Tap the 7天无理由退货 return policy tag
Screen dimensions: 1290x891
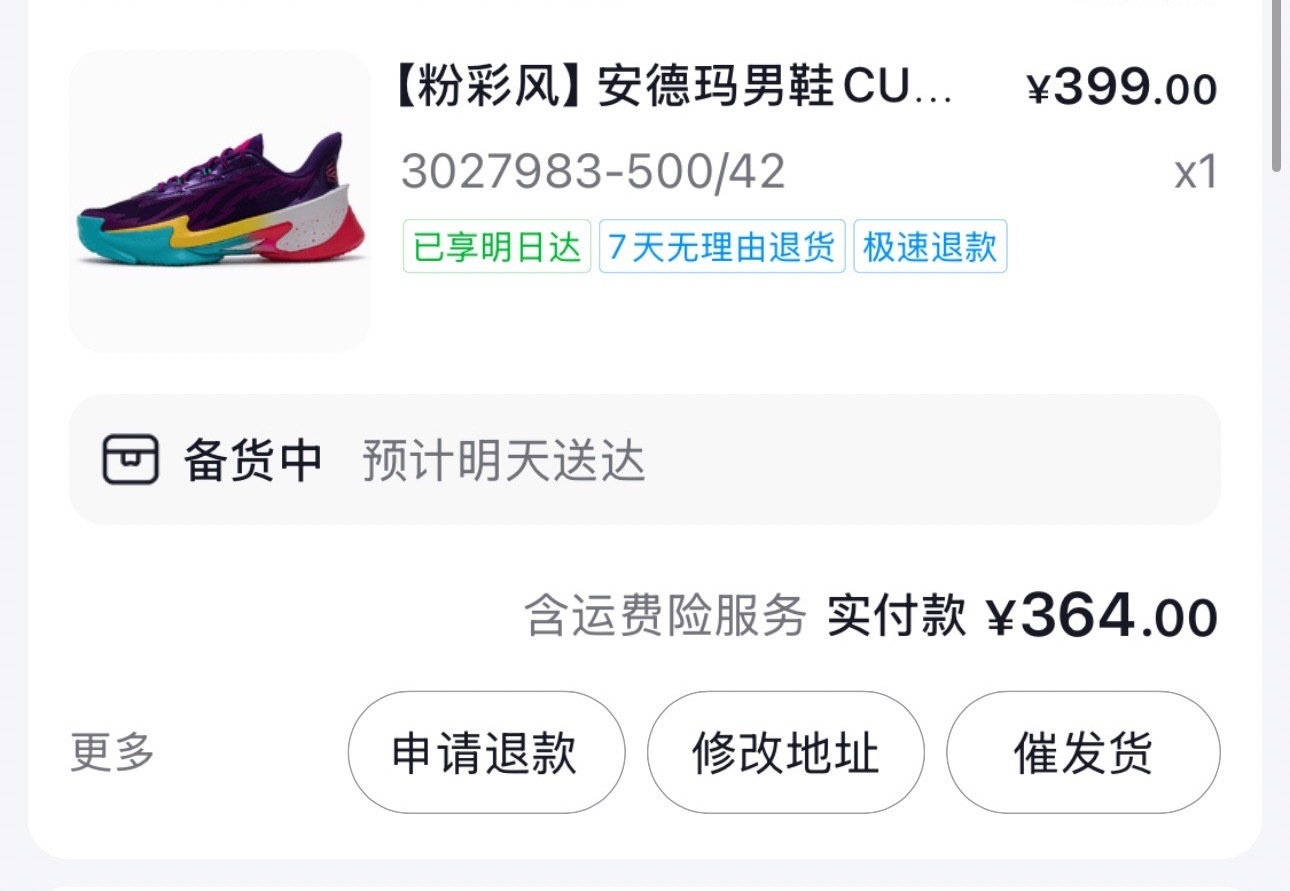tap(722, 247)
